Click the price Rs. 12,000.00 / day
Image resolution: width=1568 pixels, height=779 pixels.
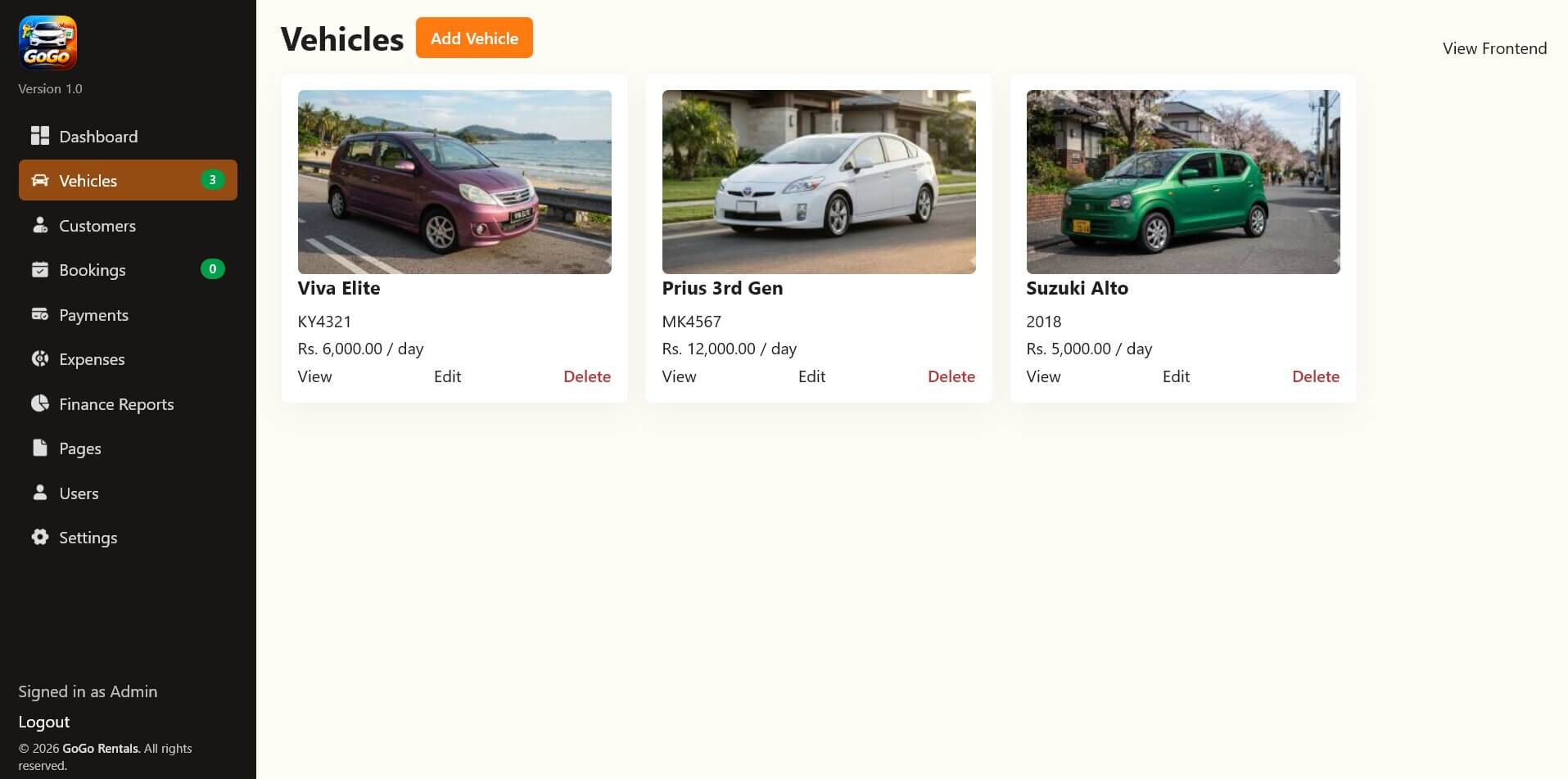click(x=729, y=349)
